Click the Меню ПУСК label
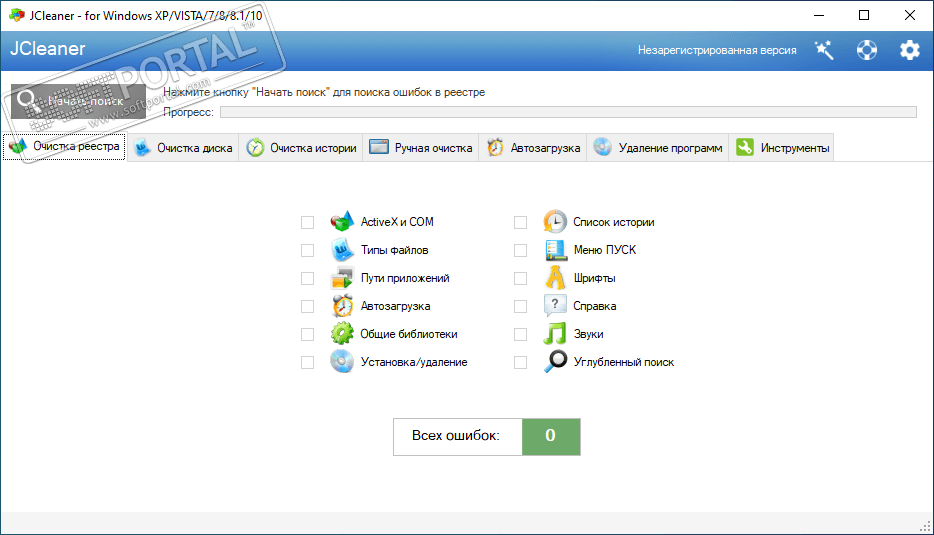 pos(605,250)
